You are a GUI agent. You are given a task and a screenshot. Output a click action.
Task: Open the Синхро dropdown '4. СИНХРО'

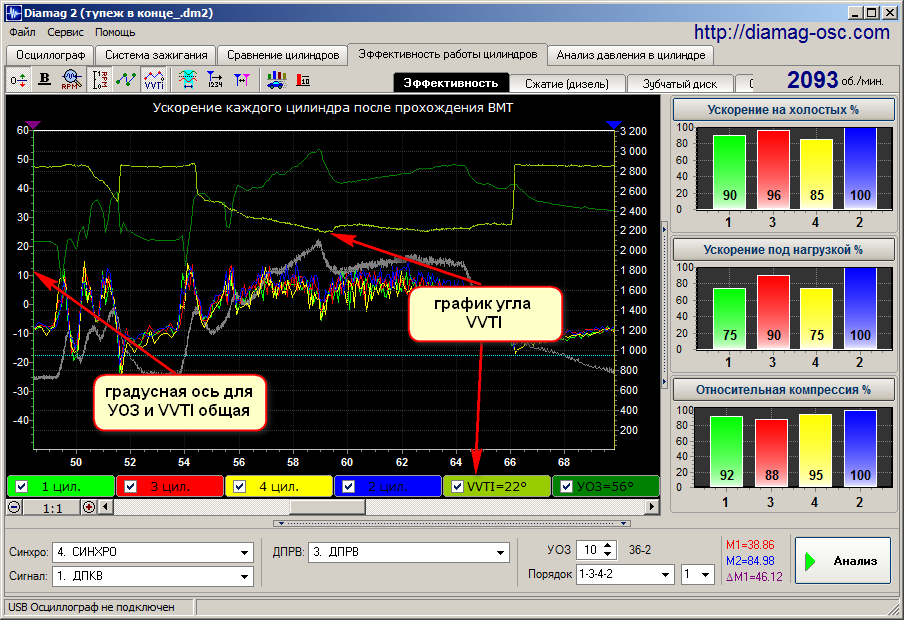tap(153, 552)
